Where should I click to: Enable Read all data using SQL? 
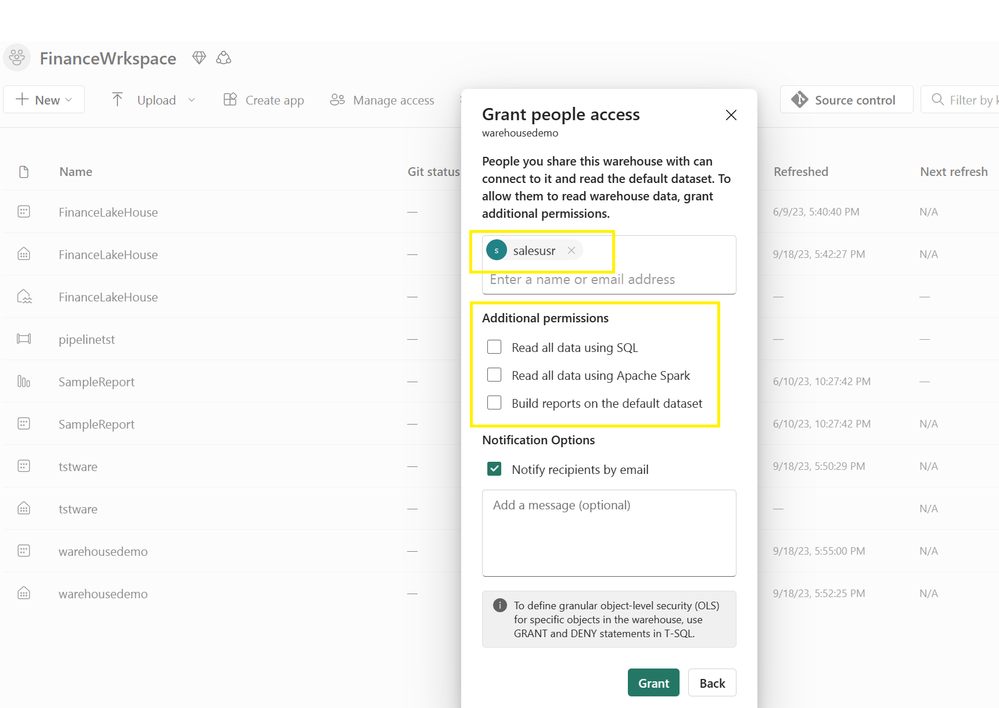click(494, 347)
